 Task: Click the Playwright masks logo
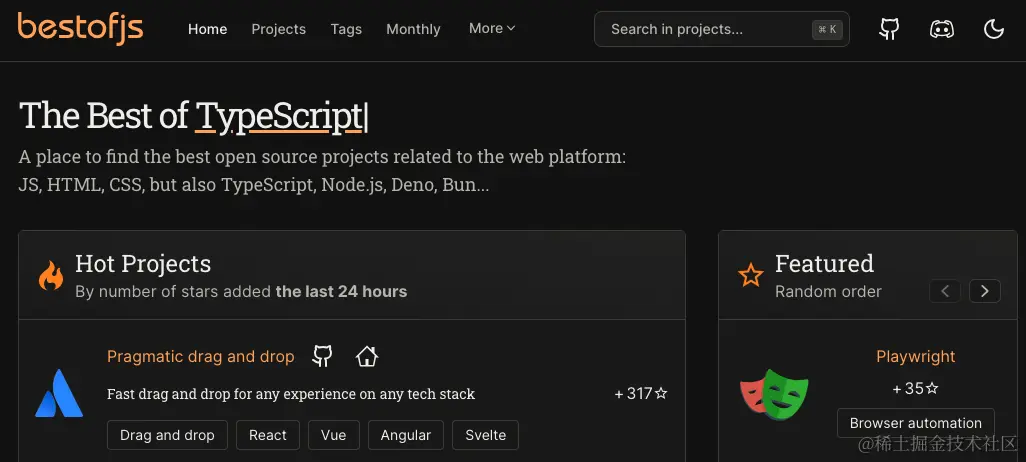(x=774, y=394)
